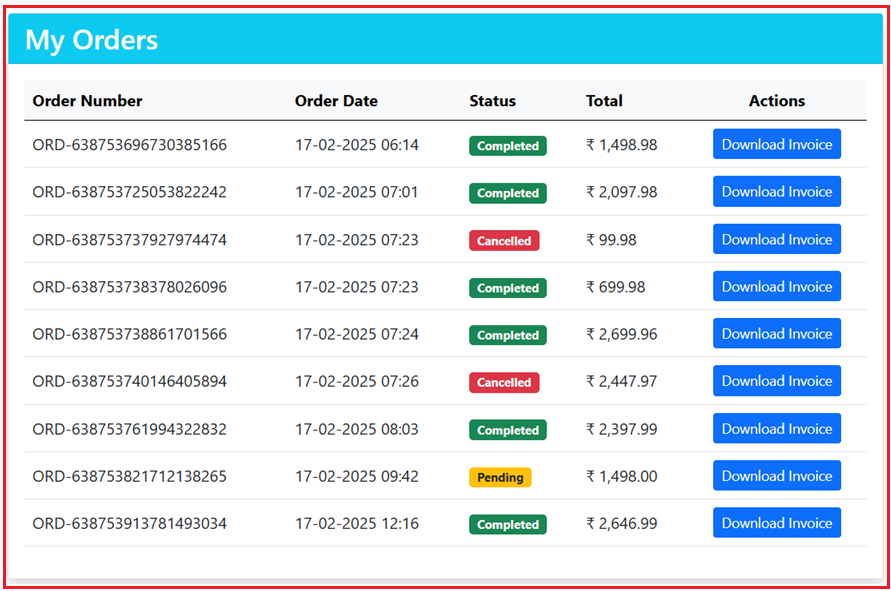Viewport: 891px width, 591px height.
Task: Click the date 17-02-2025 09:42
Action: coord(357,476)
